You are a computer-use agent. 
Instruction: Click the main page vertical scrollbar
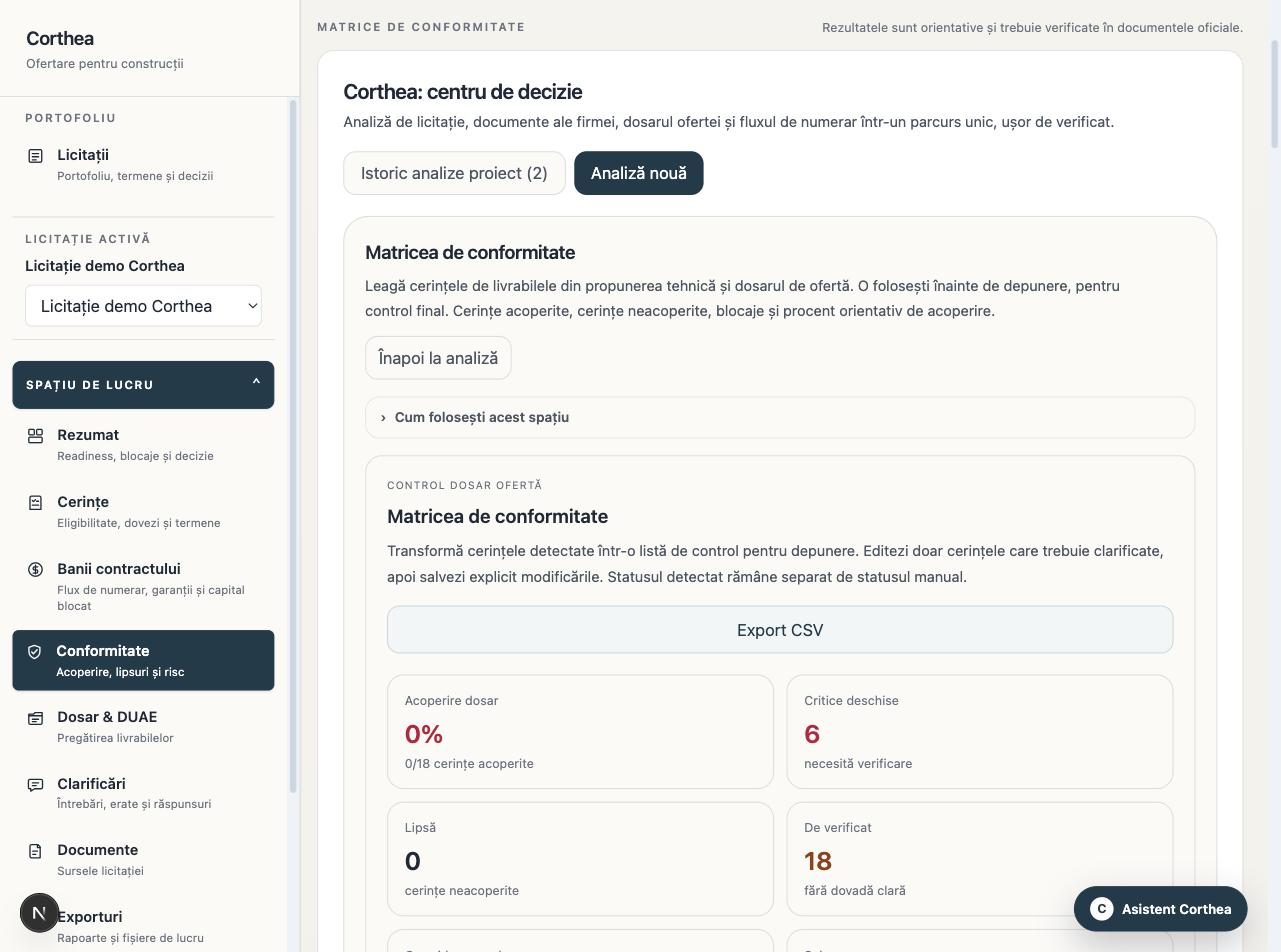pos(1275,95)
